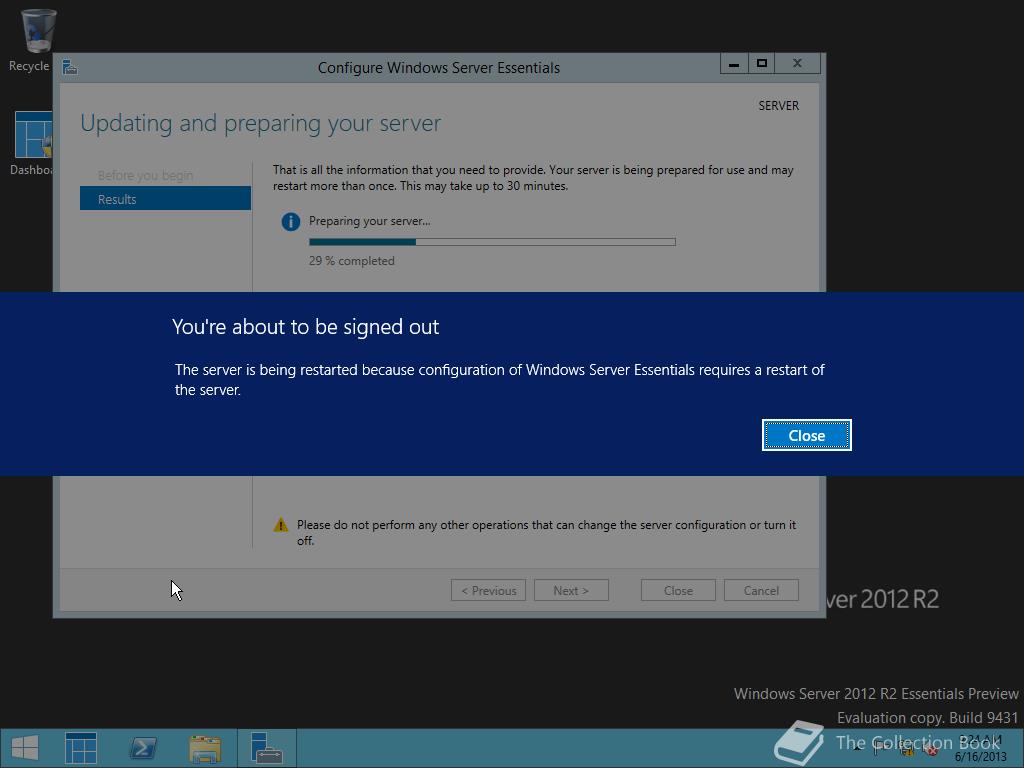Click the '29 % completed' text
The height and width of the screenshot is (768, 1024).
click(352, 261)
